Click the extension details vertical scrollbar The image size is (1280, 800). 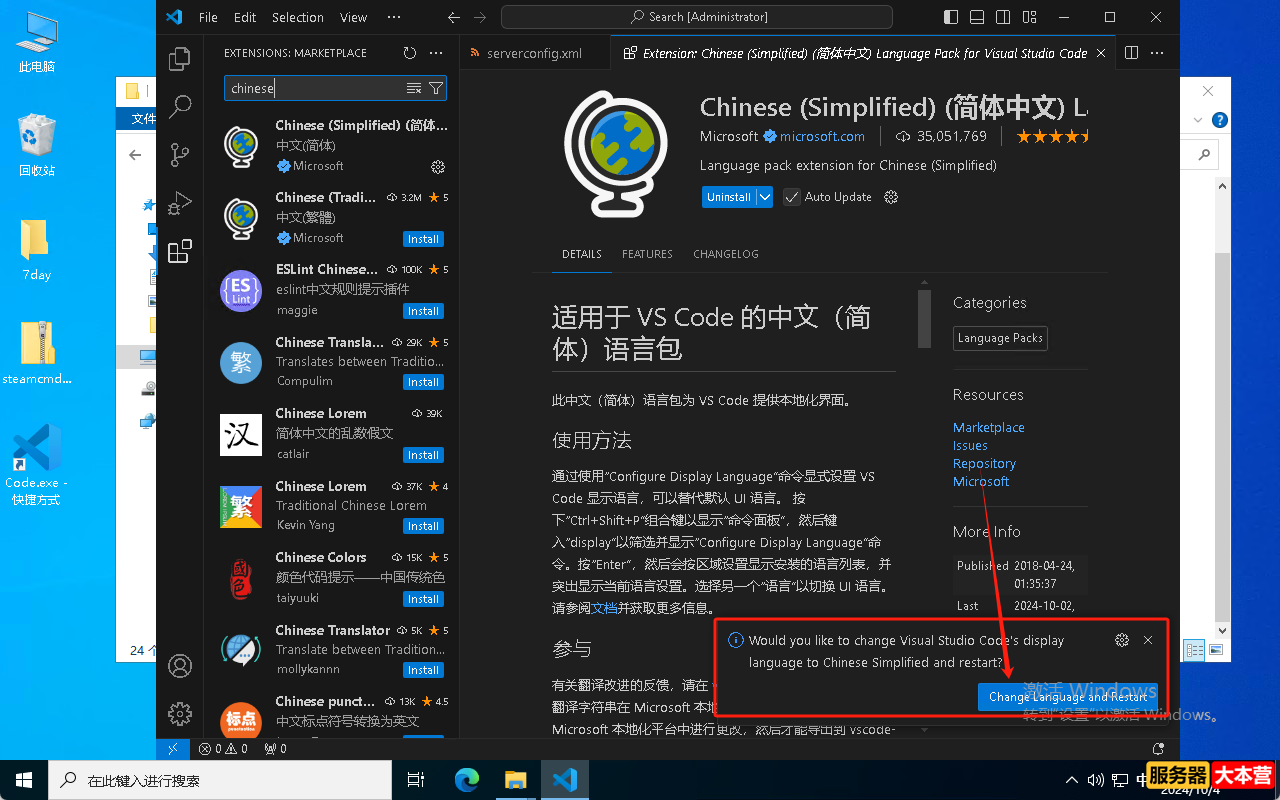coord(924,318)
